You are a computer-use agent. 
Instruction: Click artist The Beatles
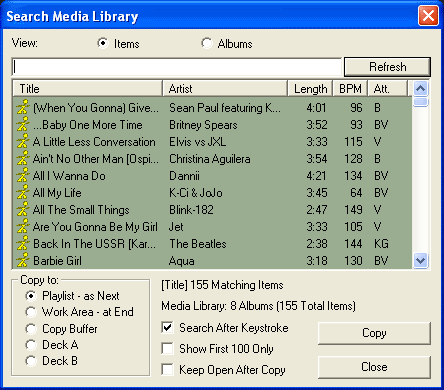click(x=198, y=244)
